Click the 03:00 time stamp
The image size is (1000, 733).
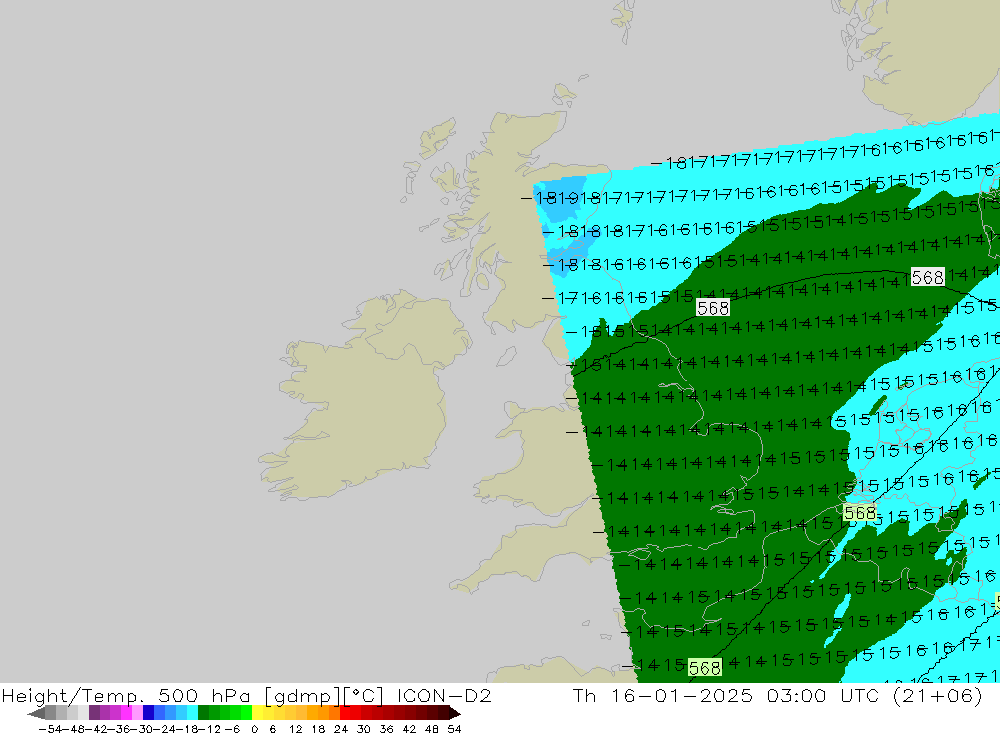click(796, 696)
